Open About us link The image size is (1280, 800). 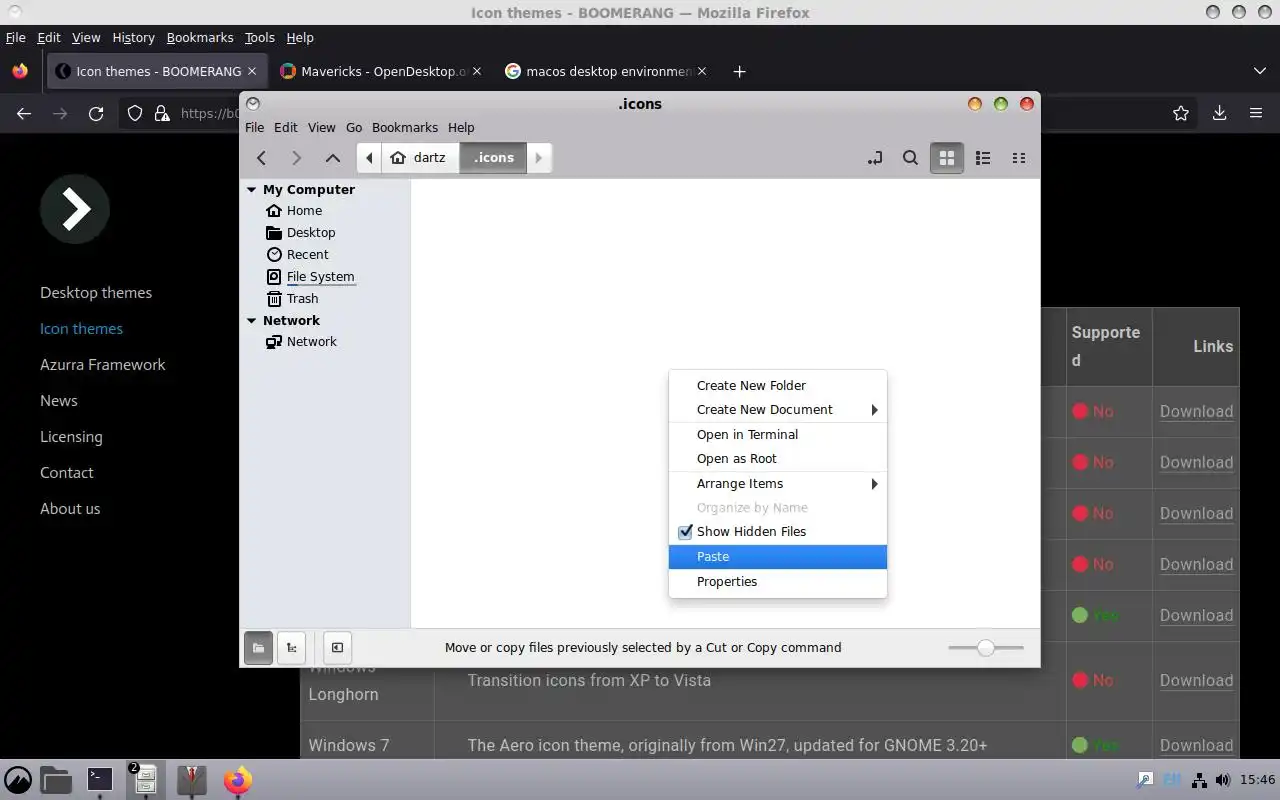pyautogui.click(x=70, y=509)
